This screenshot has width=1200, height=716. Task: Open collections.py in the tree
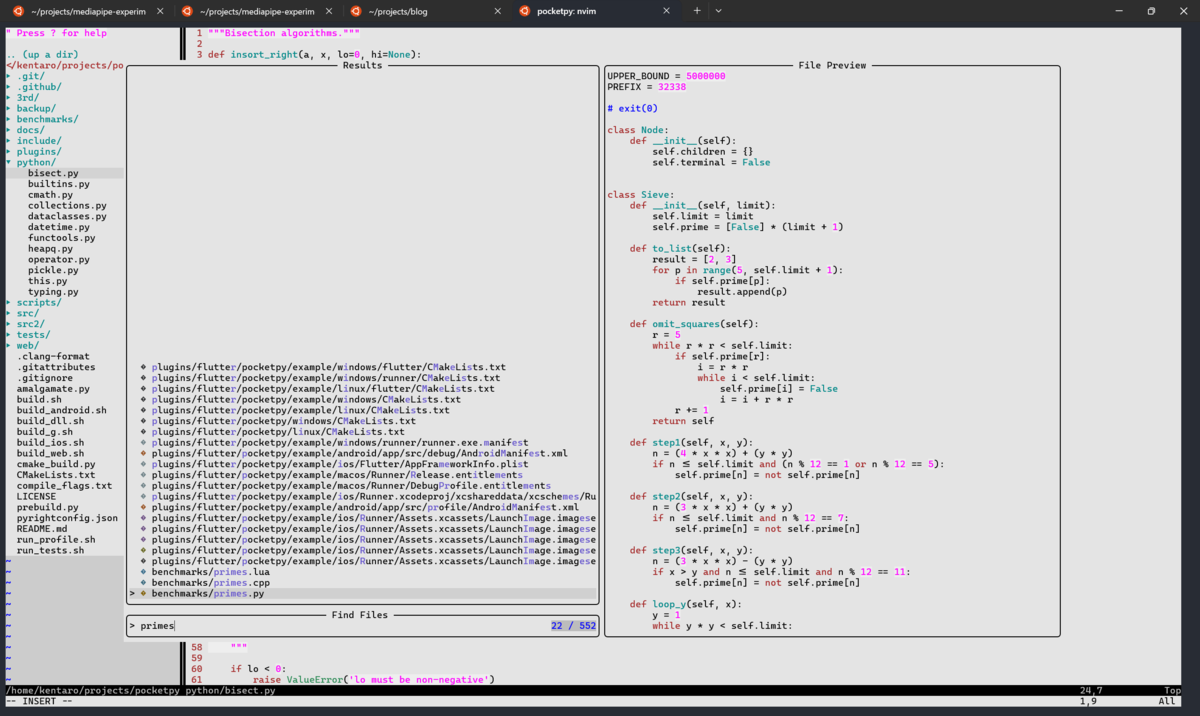tap(67, 205)
